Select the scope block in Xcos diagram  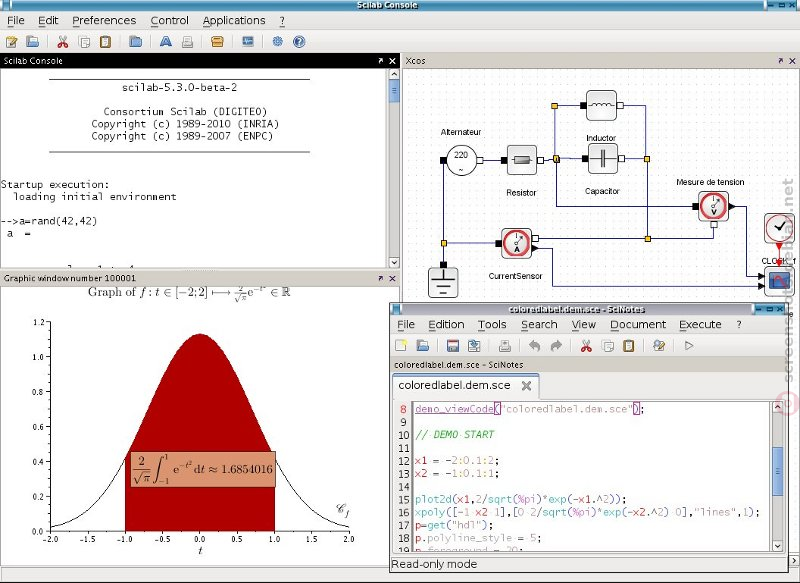(x=780, y=281)
